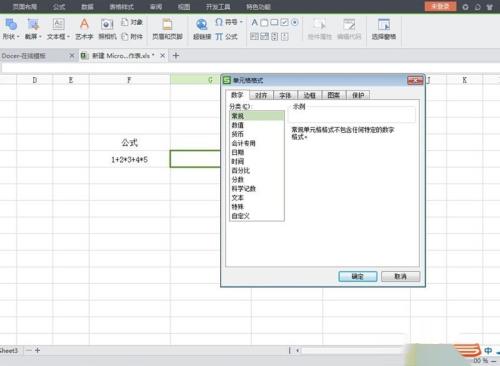Select the checkbox form control icon

click(284, 22)
